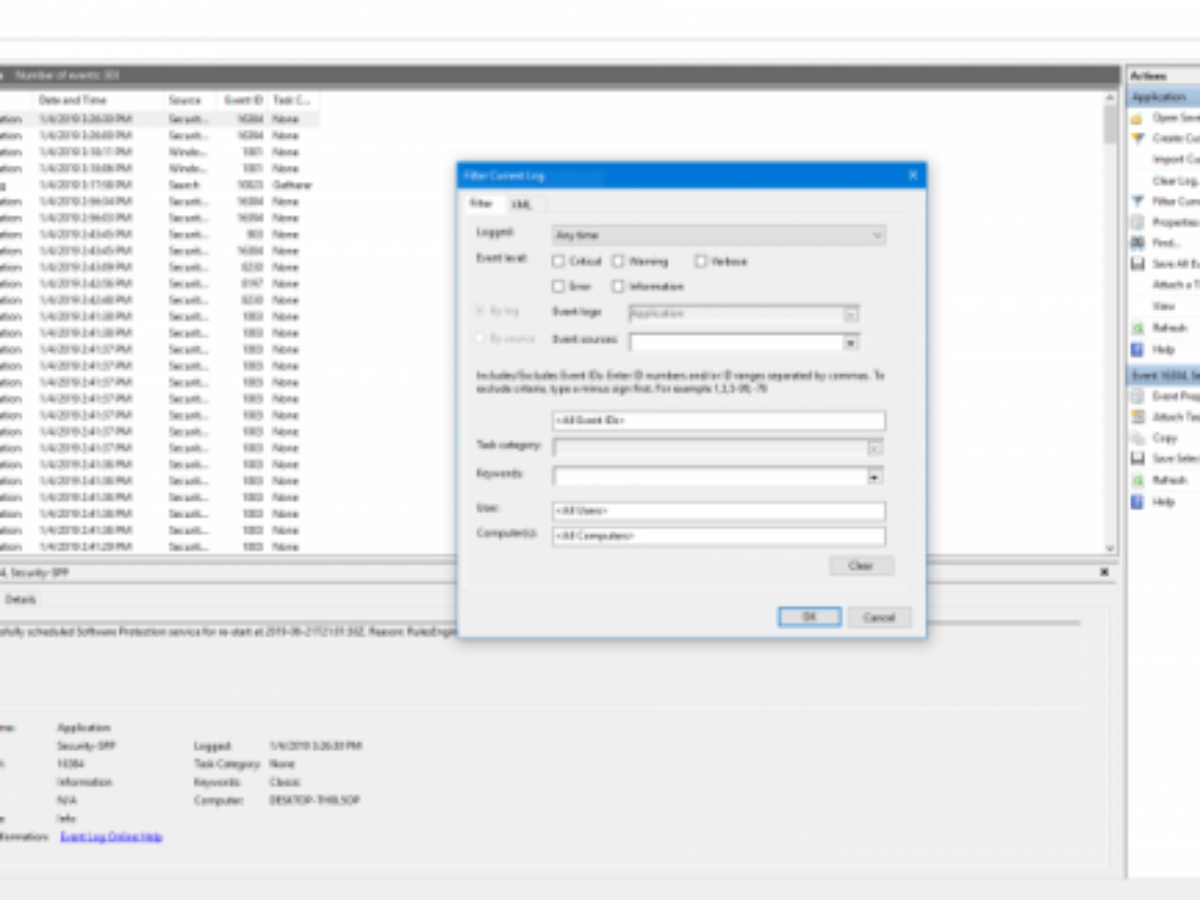Click the event list scroll-down arrow
This screenshot has height=900, width=1200.
pyautogui.click(x=1110, y=548)
